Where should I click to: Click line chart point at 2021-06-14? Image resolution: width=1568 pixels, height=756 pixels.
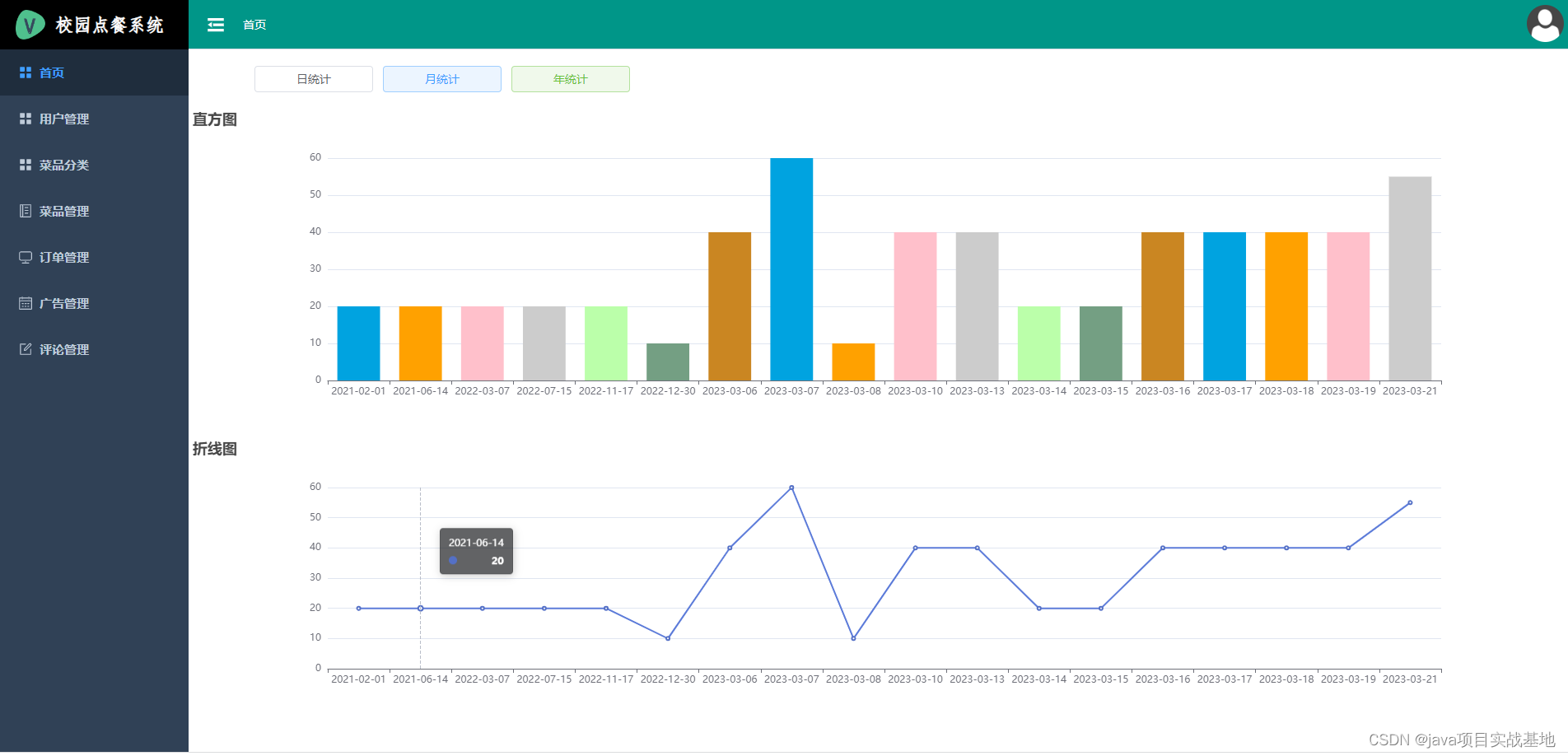tap(420, 609)
